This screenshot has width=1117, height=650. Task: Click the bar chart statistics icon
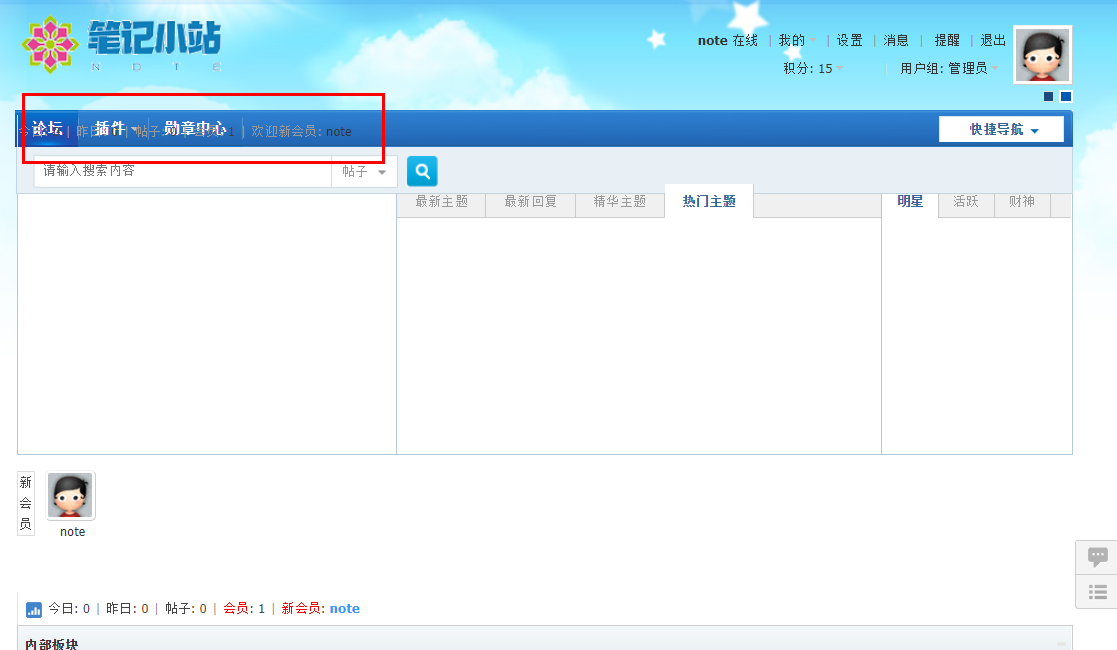(34, 609)
